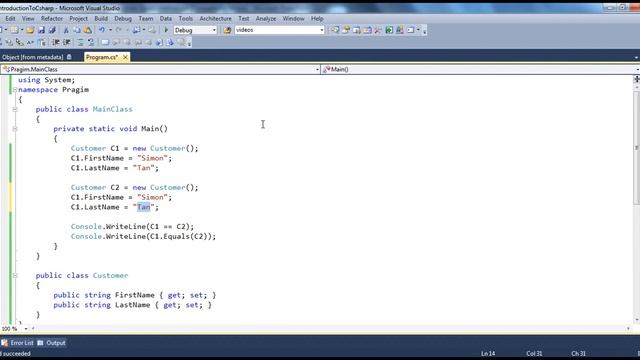
Task: Open the Analyze menu
Action: [x=266, y=18]
